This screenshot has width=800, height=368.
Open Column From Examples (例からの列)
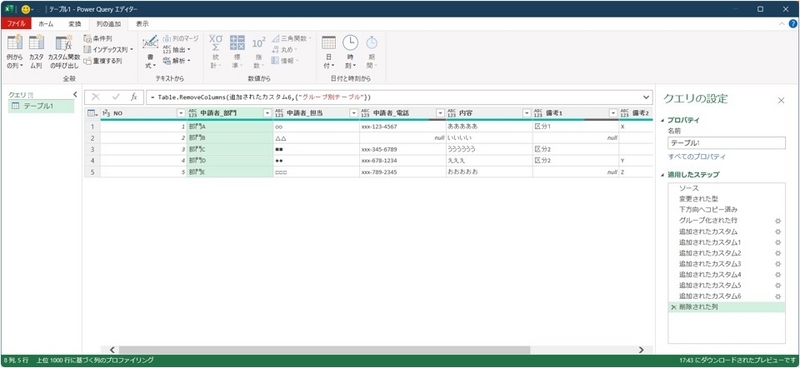pos(14,52)
